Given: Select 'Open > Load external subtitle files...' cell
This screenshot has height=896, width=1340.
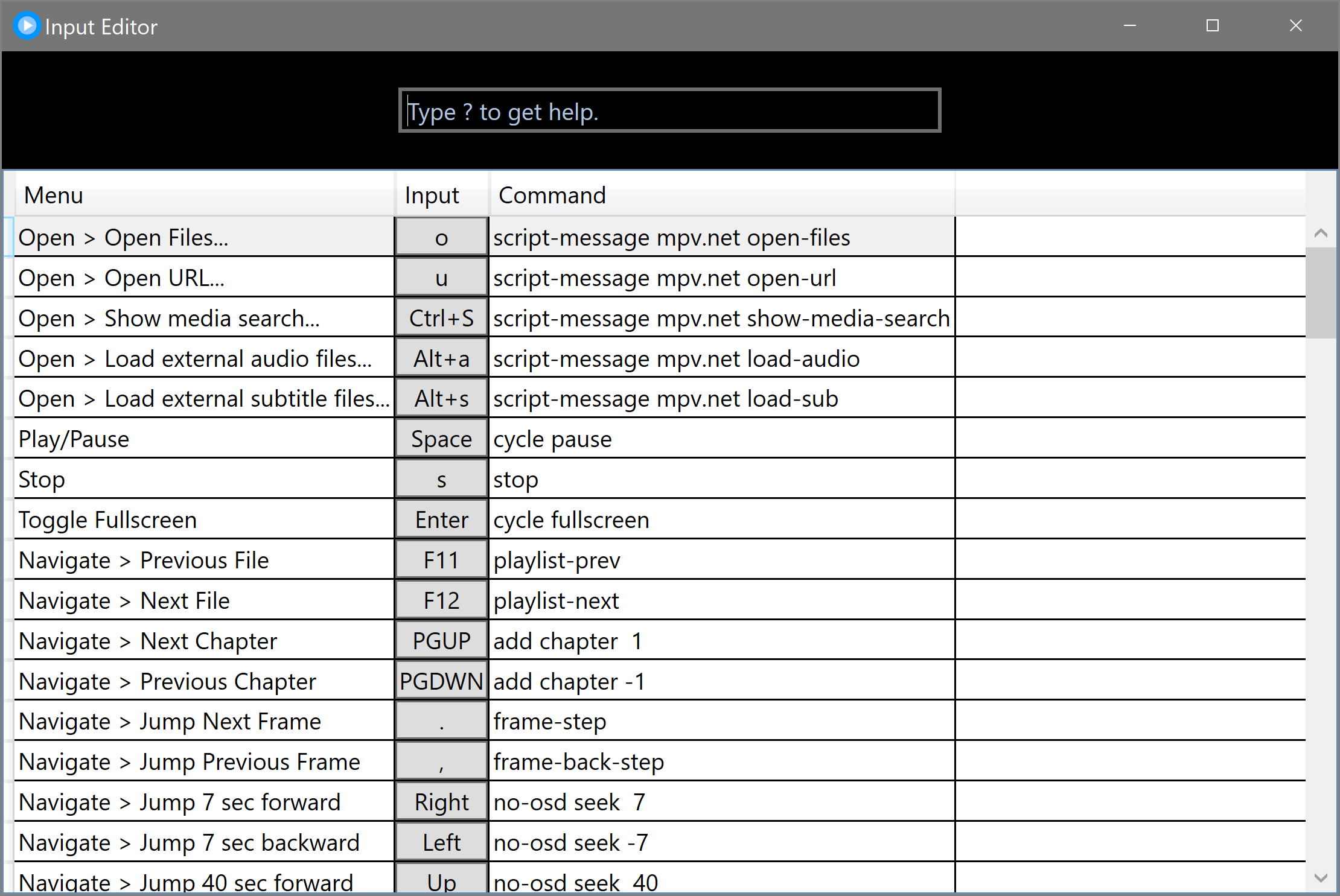Looking at the screenshot, I should click(x=204, y=398).
